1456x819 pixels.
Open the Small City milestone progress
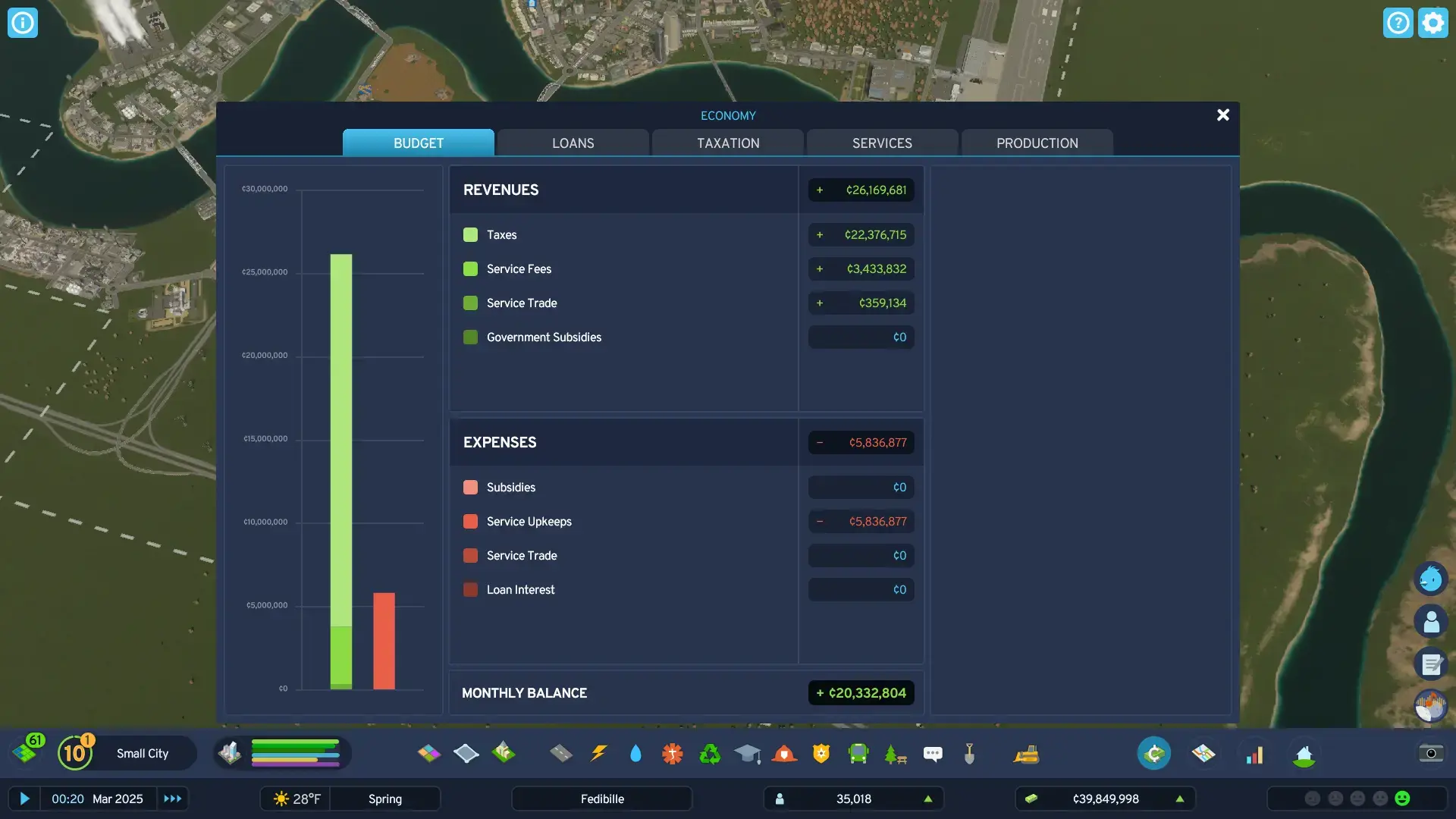pos(143,754)
